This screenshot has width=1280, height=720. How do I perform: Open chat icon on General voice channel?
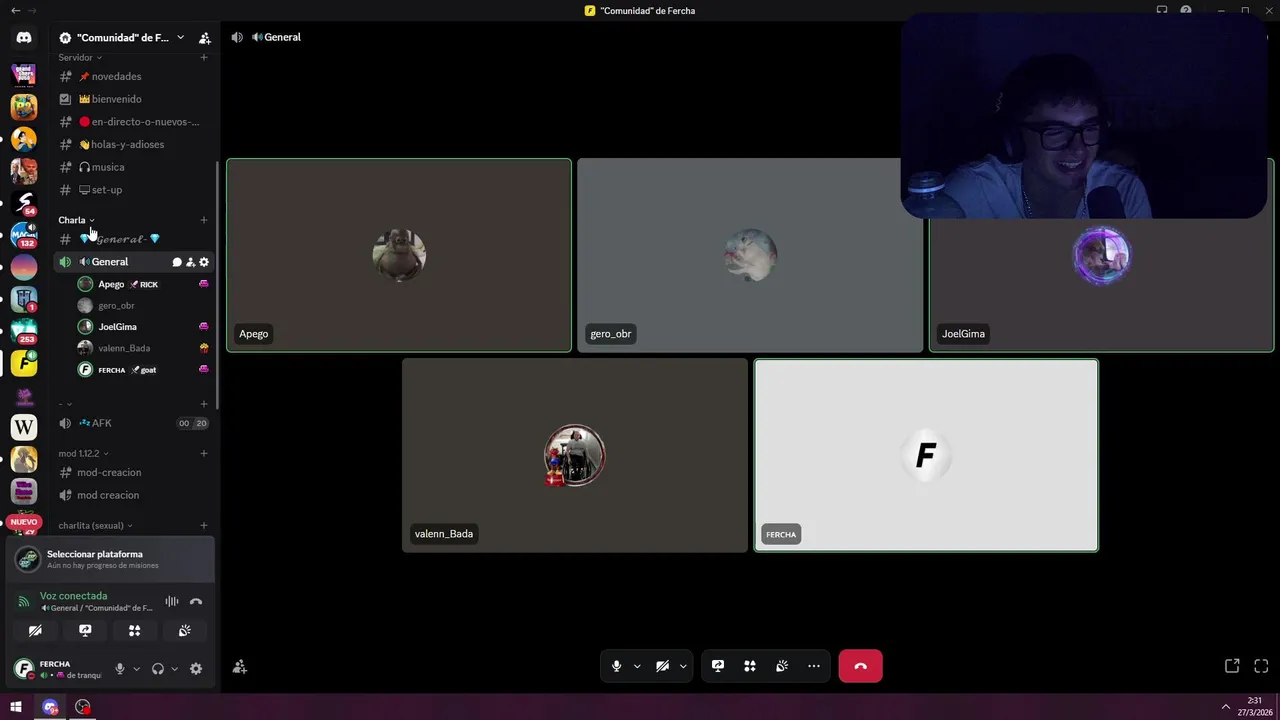177,262
